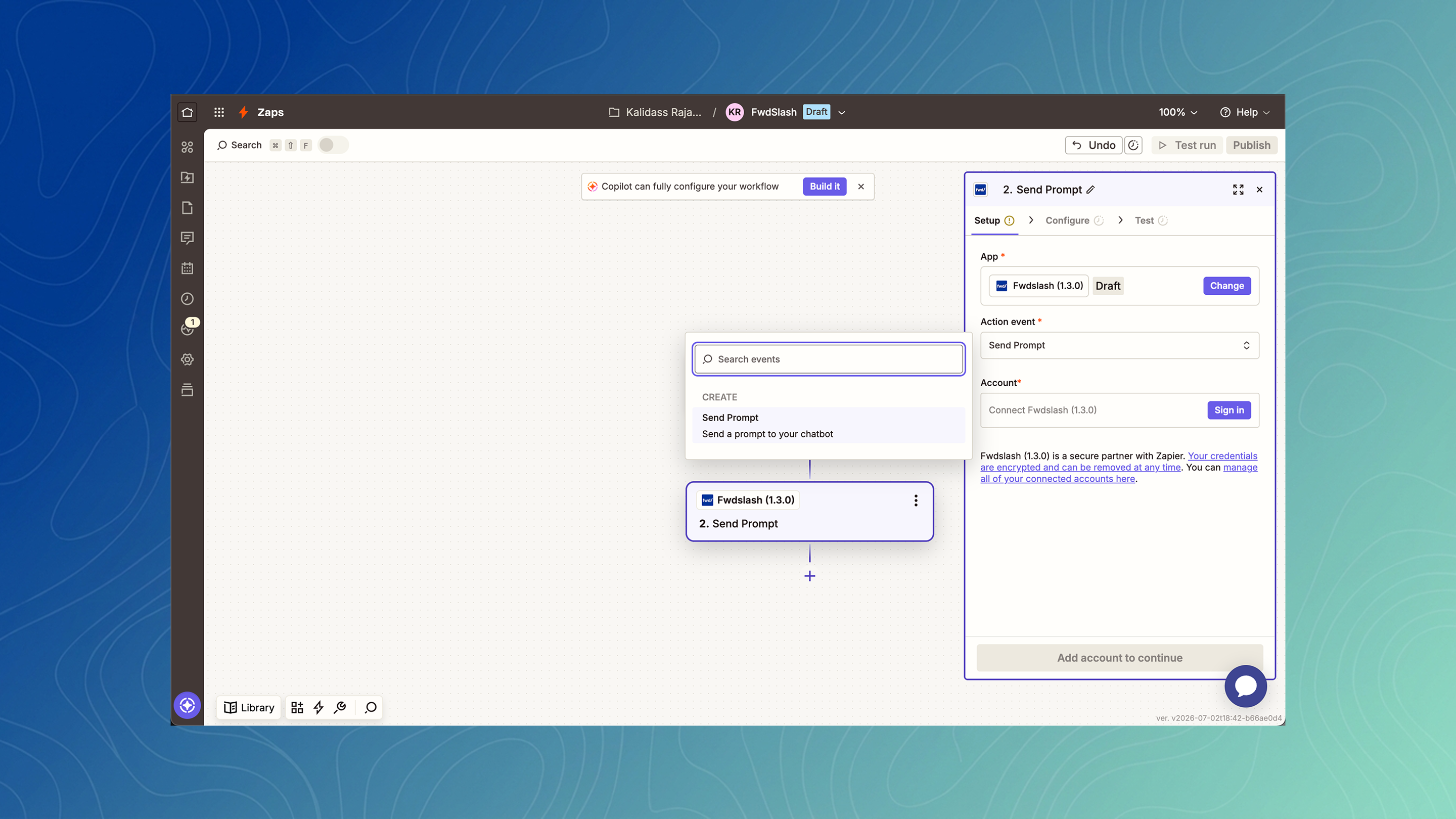
Task: Open the Copilot icon at sidebar bottom
Action: pyautogui.click(x=187, y=705)
